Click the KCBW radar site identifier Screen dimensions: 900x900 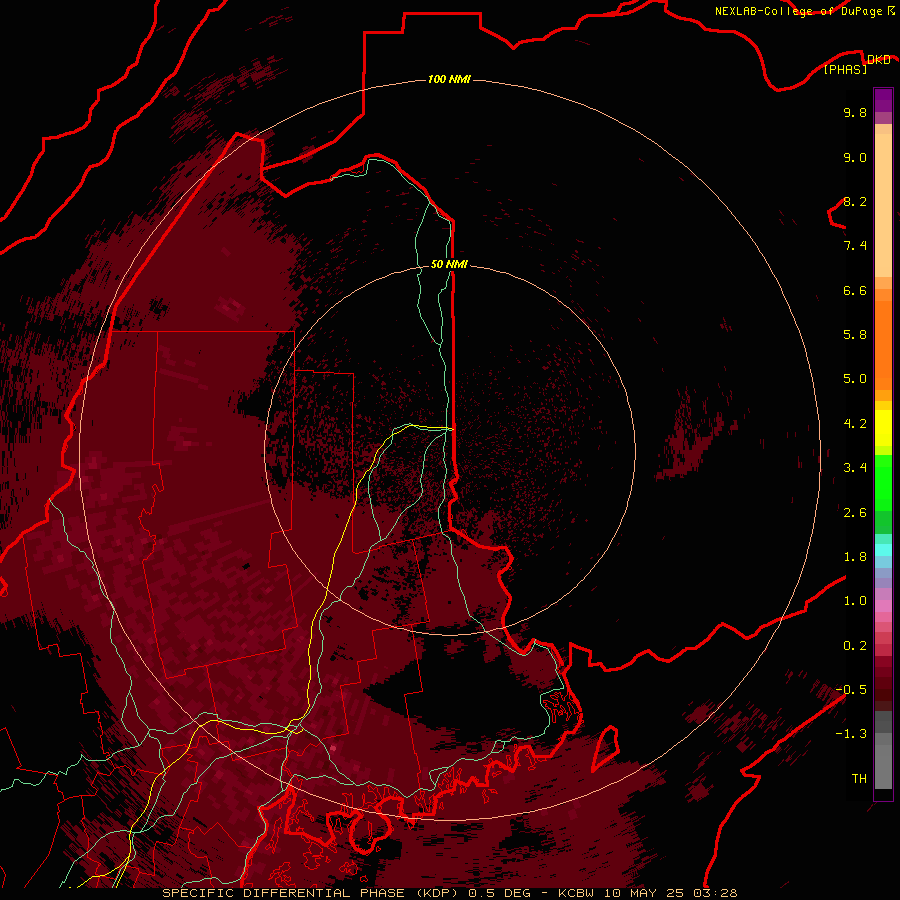(x=576, y=893)
